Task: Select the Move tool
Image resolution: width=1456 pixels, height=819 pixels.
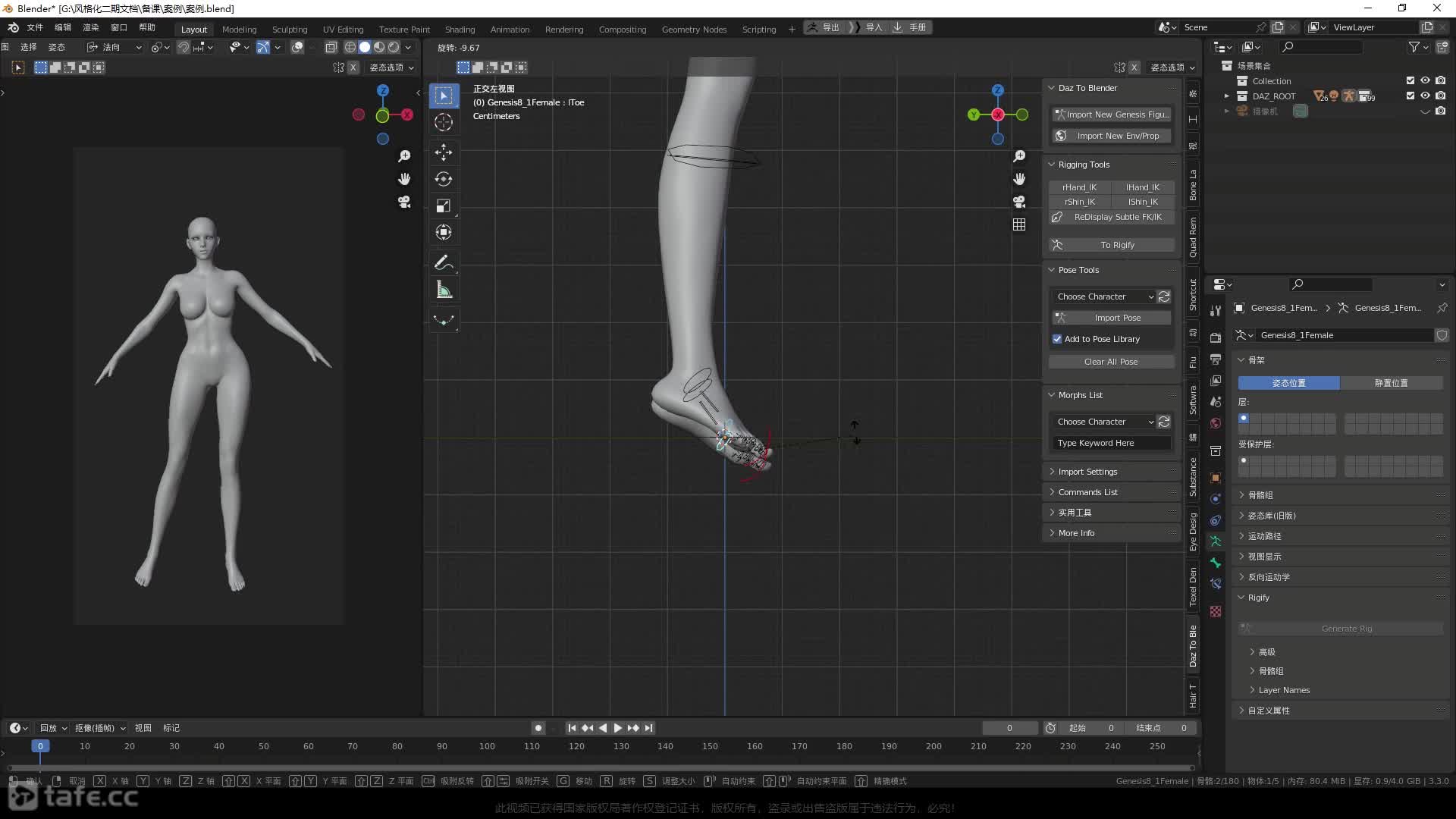Action: pyautogui.click(x=444, y=152)
